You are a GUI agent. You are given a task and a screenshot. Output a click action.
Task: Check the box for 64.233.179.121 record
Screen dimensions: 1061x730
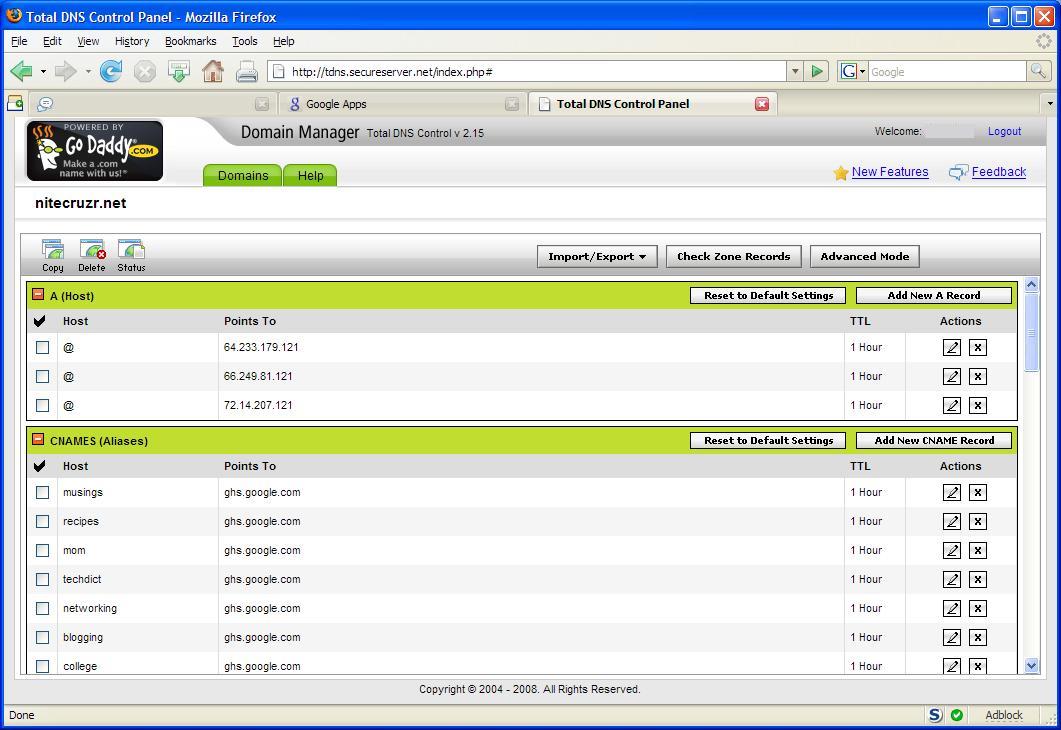coord(43,348)
